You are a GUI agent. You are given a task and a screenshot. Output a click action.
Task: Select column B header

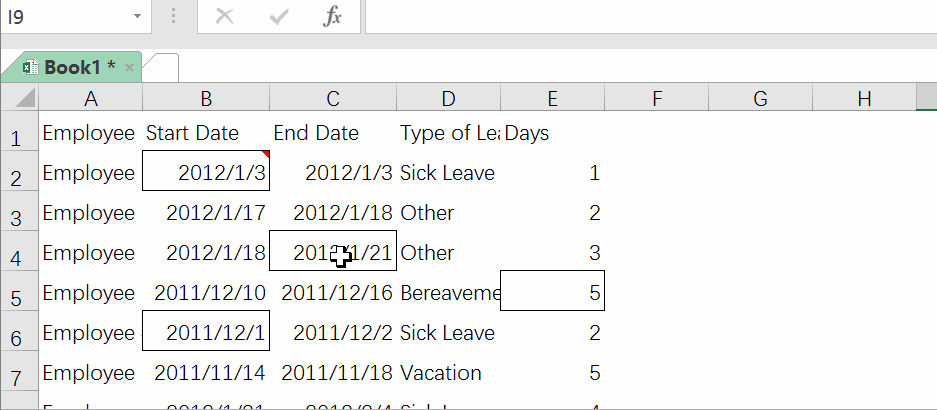[x=206, y=98]
